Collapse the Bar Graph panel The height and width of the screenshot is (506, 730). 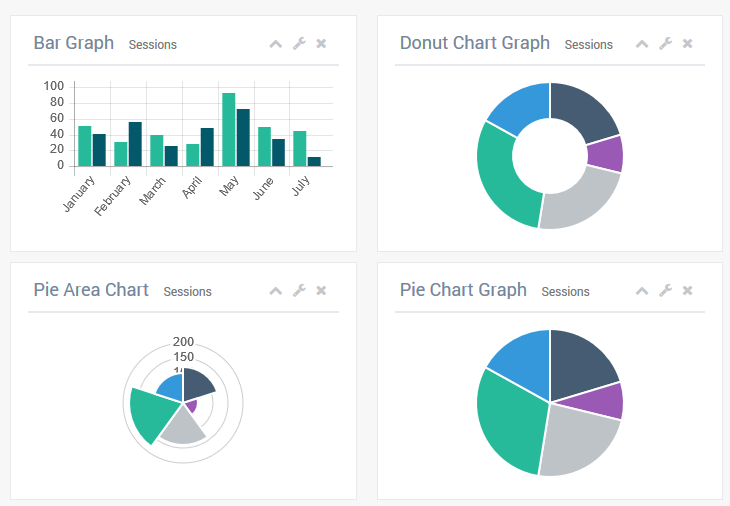tap(276, 44)
